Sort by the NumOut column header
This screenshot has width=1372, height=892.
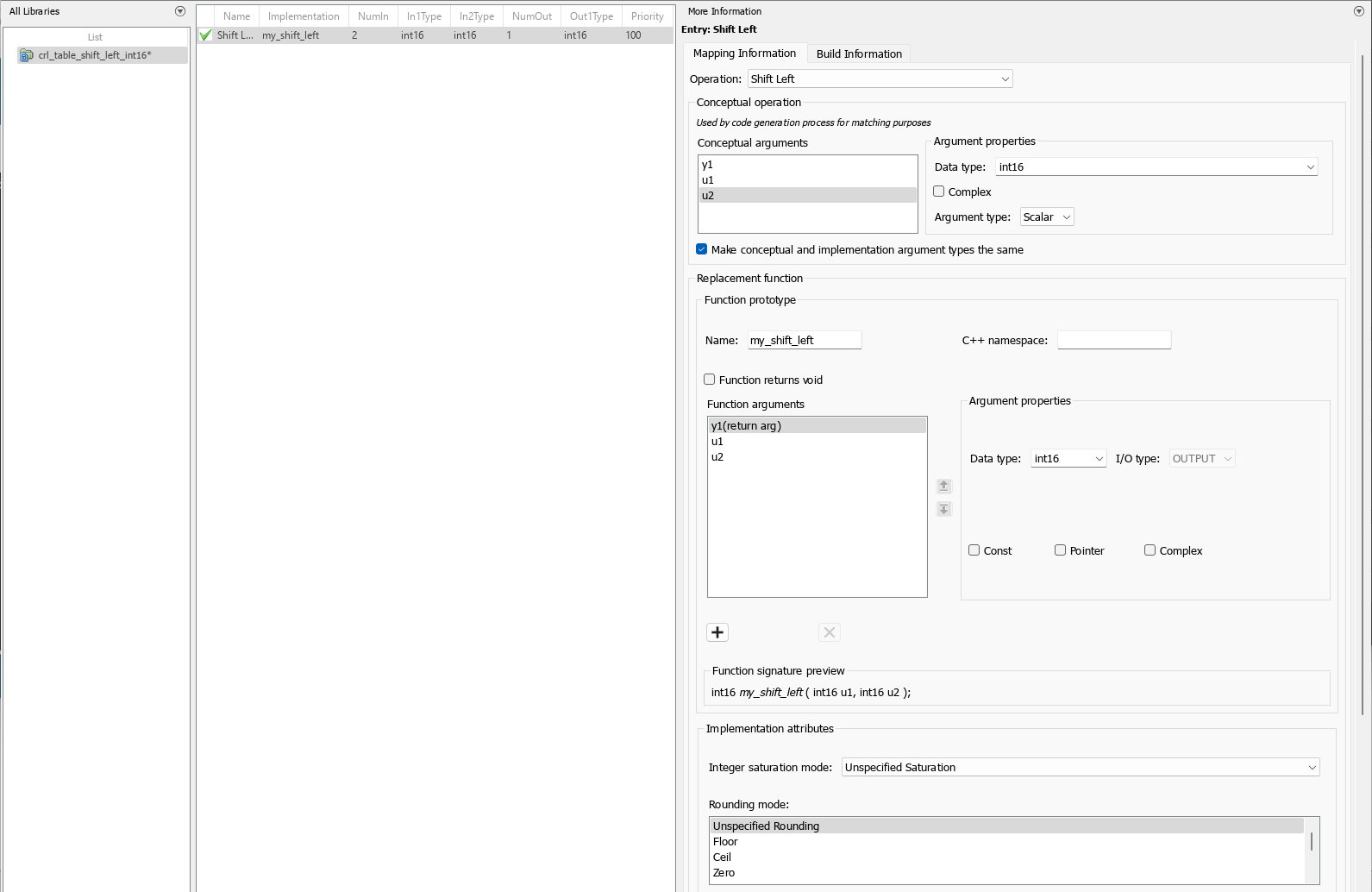click(532, 16)
